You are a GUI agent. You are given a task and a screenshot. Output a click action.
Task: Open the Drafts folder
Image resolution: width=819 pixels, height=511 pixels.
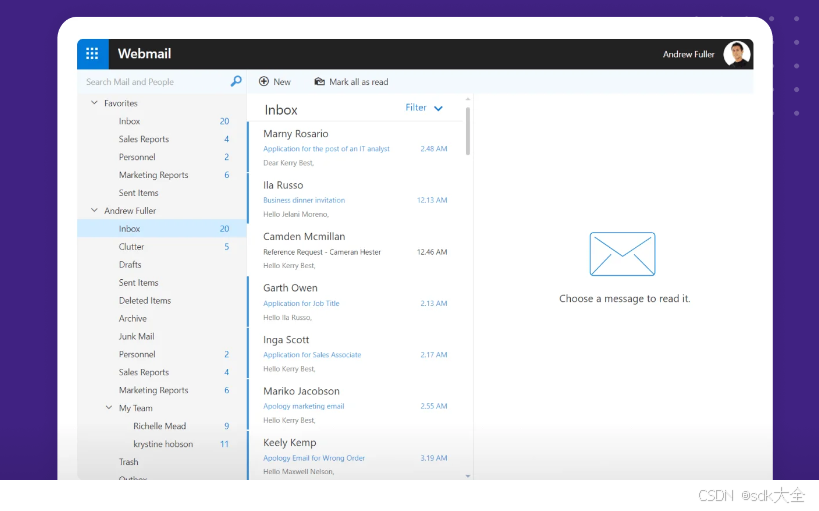click(x=162, y=264)
